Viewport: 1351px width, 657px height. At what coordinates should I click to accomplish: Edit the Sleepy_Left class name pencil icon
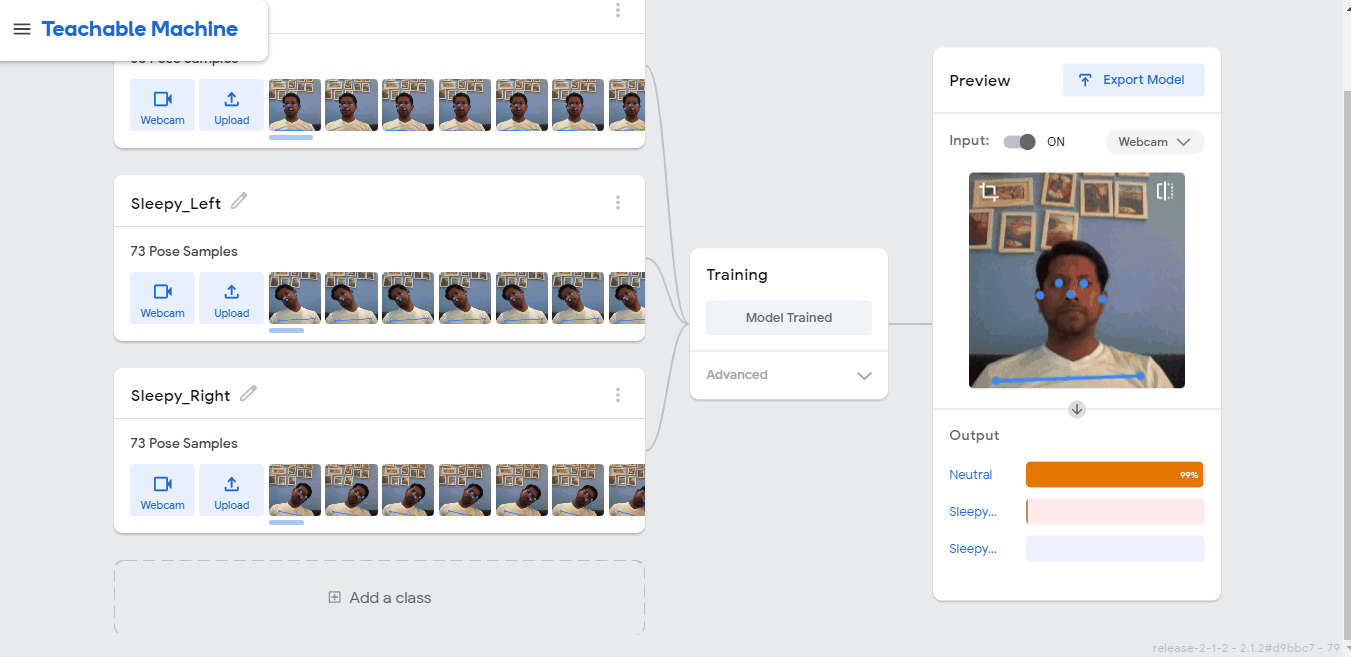[239, 201]
